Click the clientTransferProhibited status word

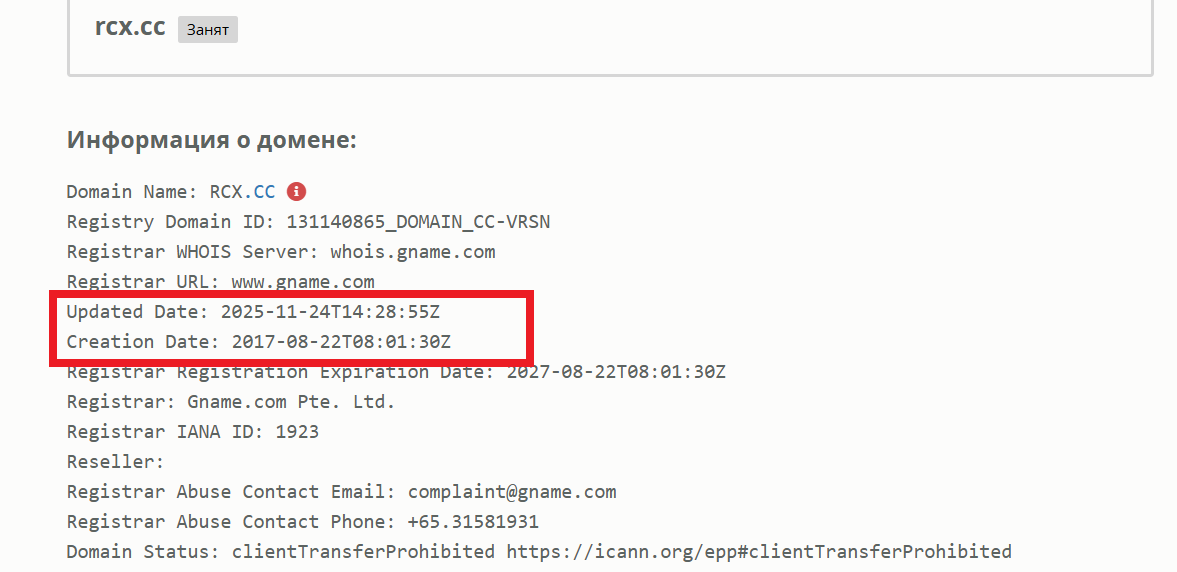363,552
